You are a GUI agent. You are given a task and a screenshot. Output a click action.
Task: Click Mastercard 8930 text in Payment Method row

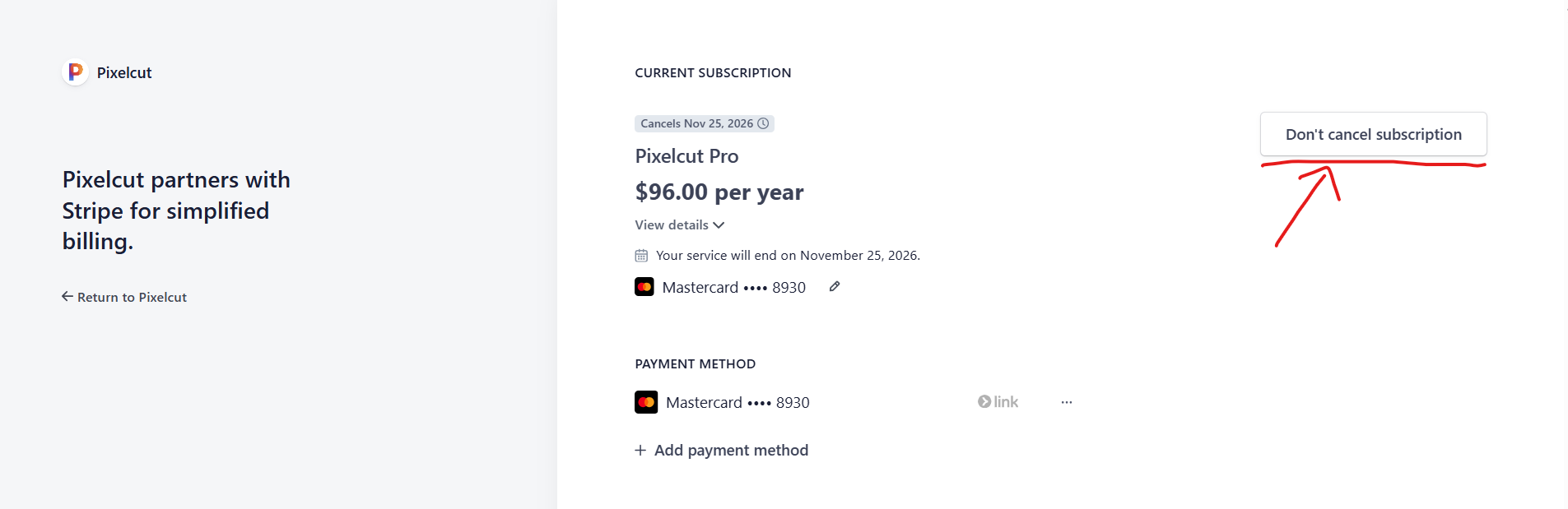[737, 403]
